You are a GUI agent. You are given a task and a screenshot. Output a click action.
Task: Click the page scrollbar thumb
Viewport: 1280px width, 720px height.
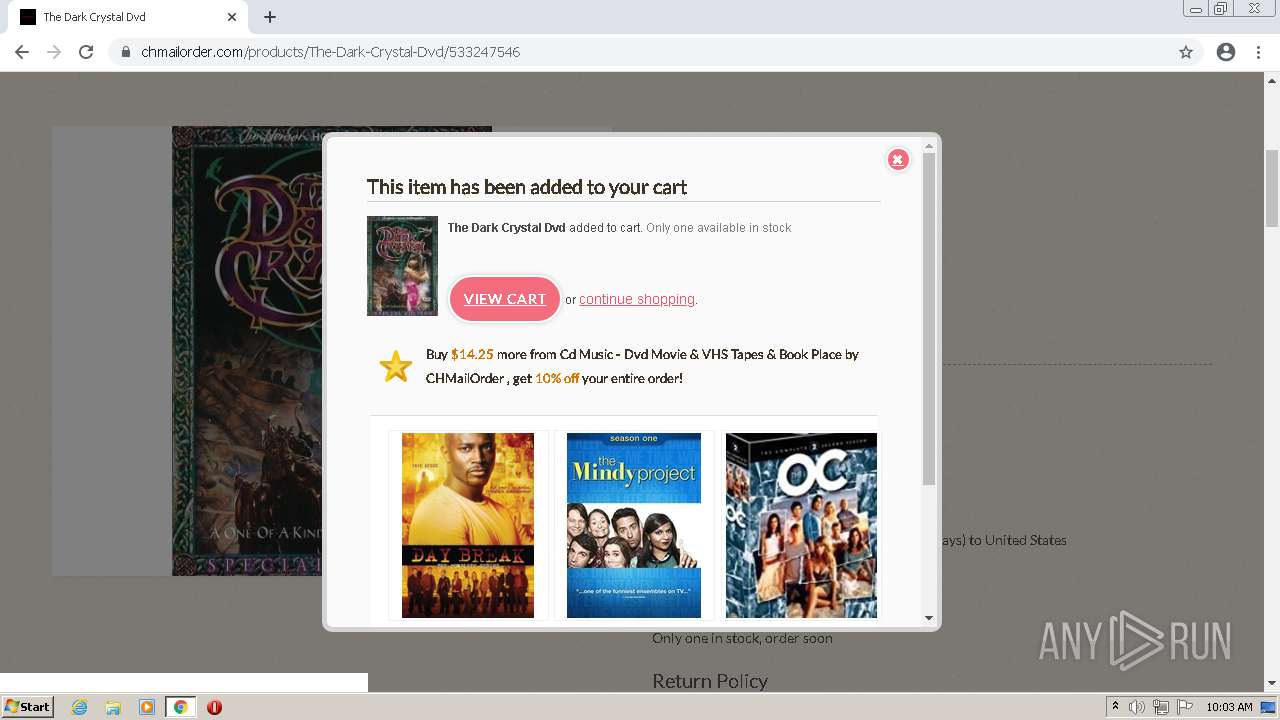pos(1272,188)
